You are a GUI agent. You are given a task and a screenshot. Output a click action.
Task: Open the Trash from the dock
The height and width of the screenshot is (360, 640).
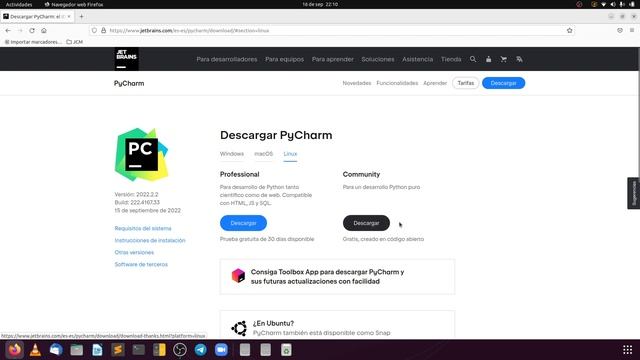pos(286,350)
